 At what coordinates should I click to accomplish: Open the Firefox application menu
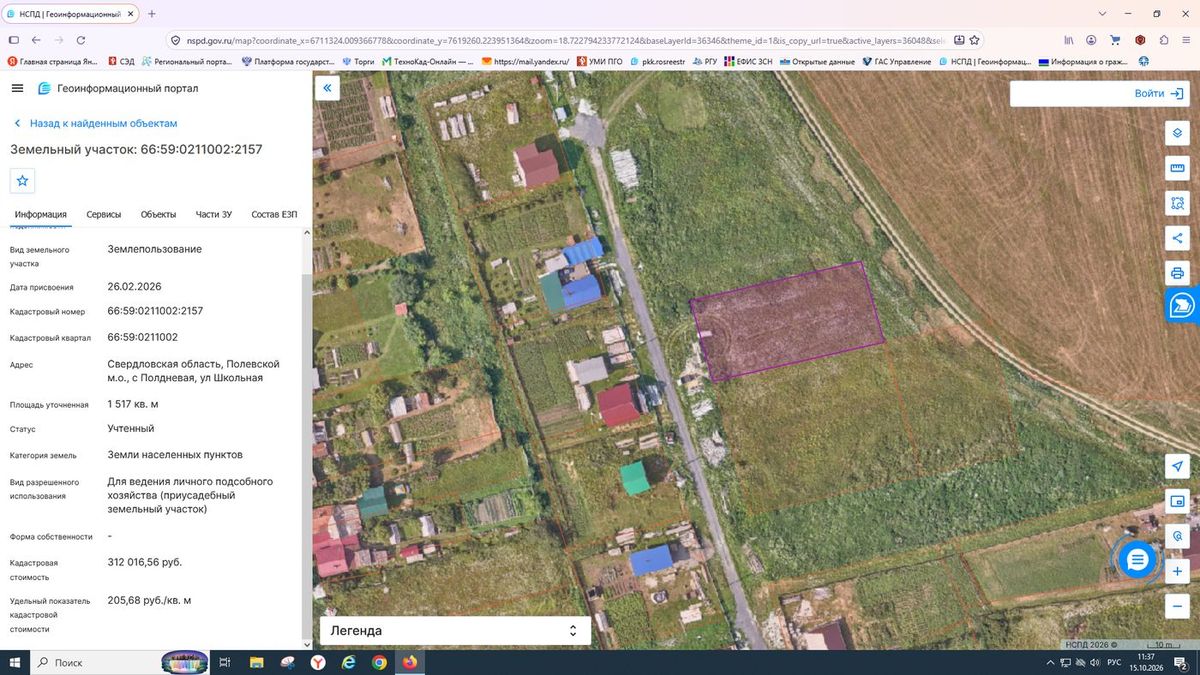pyautogui.click(x=1188, y=40)
